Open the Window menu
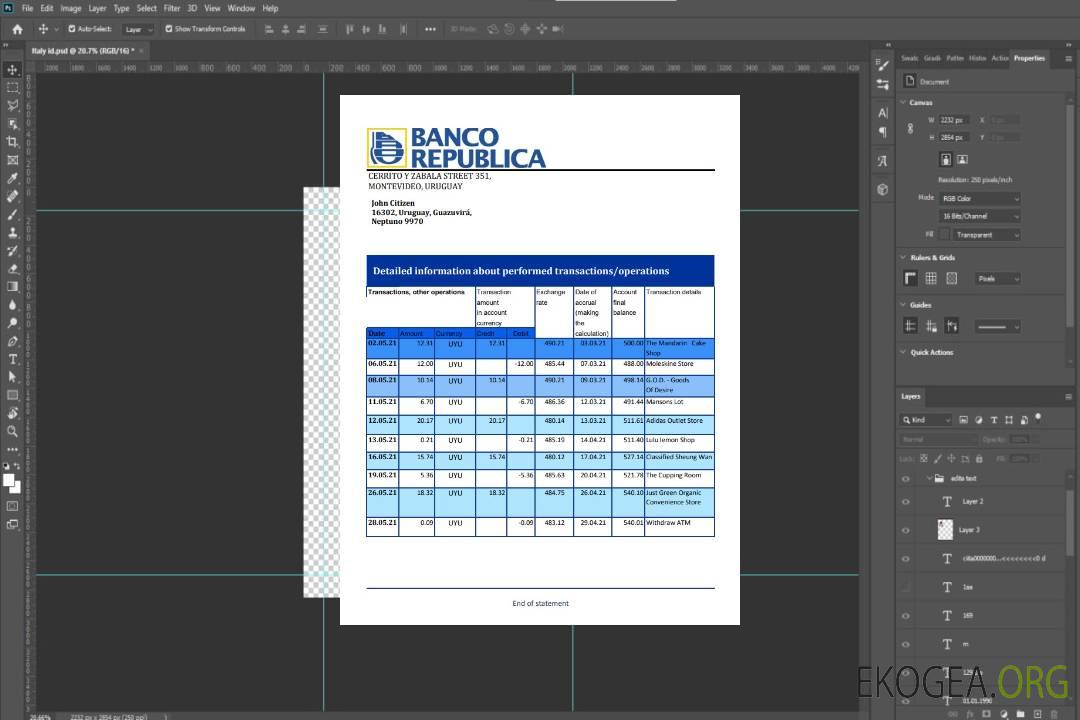This screenshot has width=1080, height=720. pyautogui.click(x=241, y=8)
